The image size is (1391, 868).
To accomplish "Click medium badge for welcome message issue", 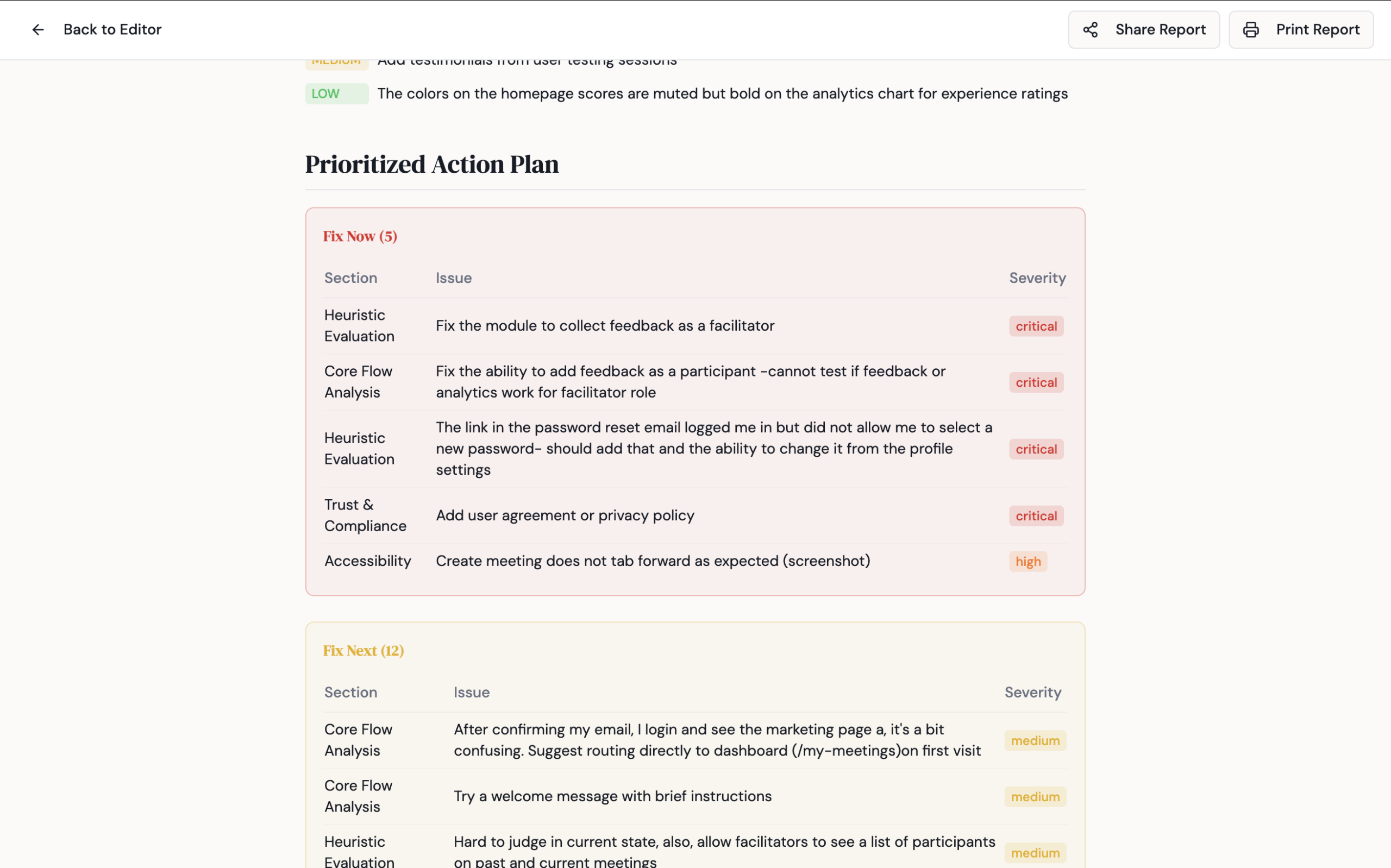I will click(x=1035, y=797).
